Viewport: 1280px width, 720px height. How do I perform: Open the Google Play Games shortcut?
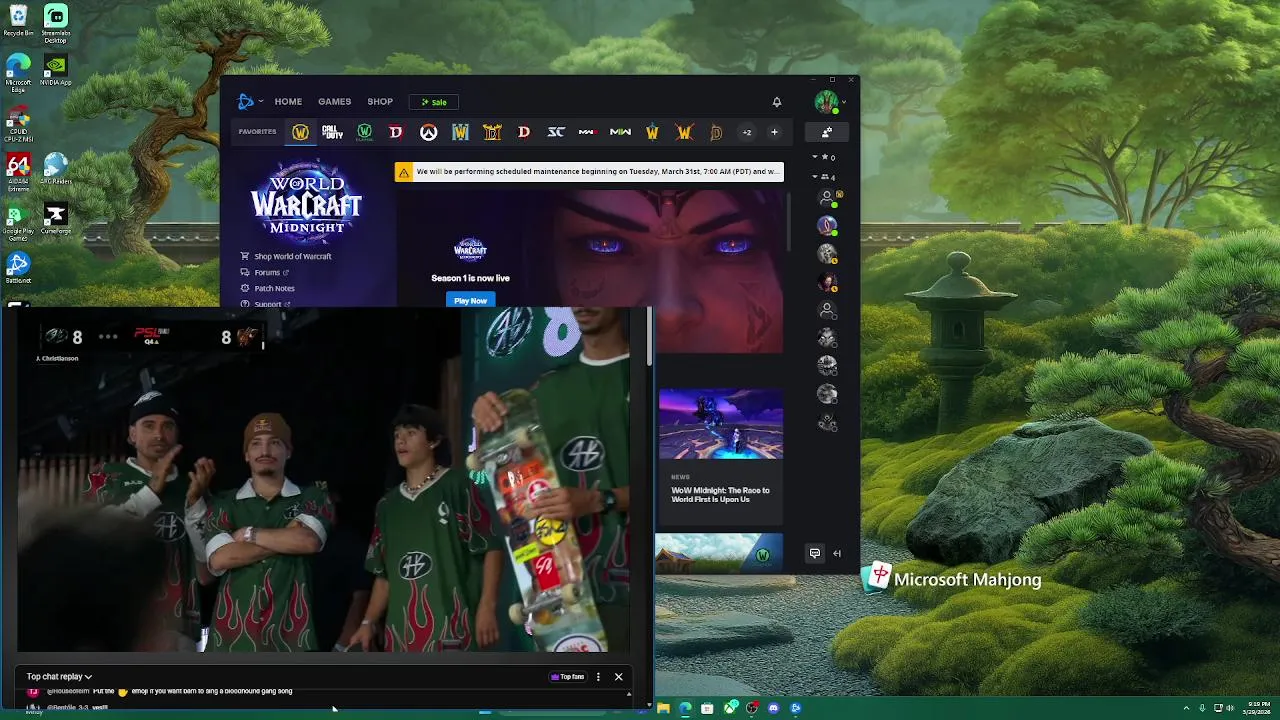pos(18,223)
